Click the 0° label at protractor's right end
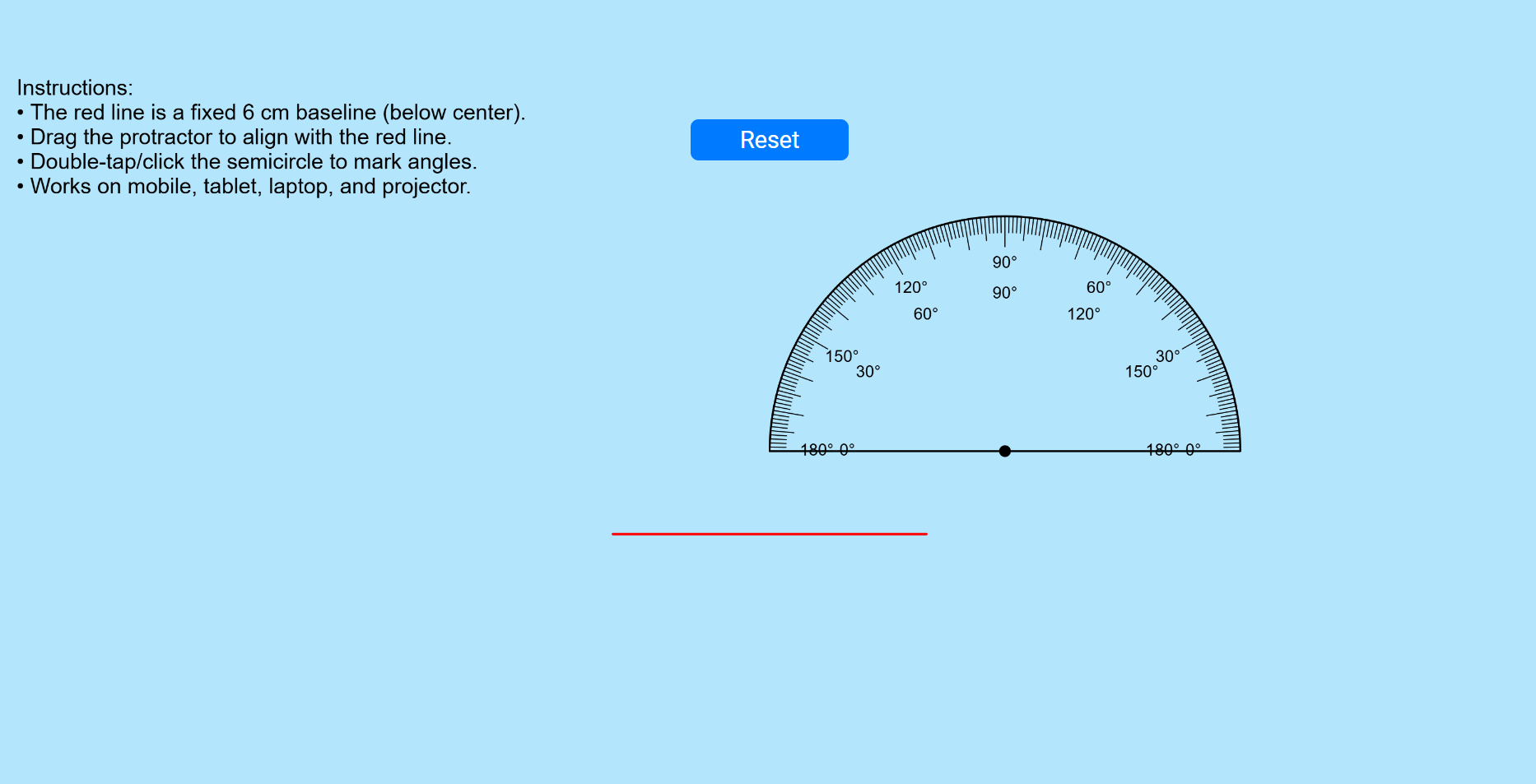Image resolution: width=1536 pixels, height=784 pixels. pos(1193,449)
